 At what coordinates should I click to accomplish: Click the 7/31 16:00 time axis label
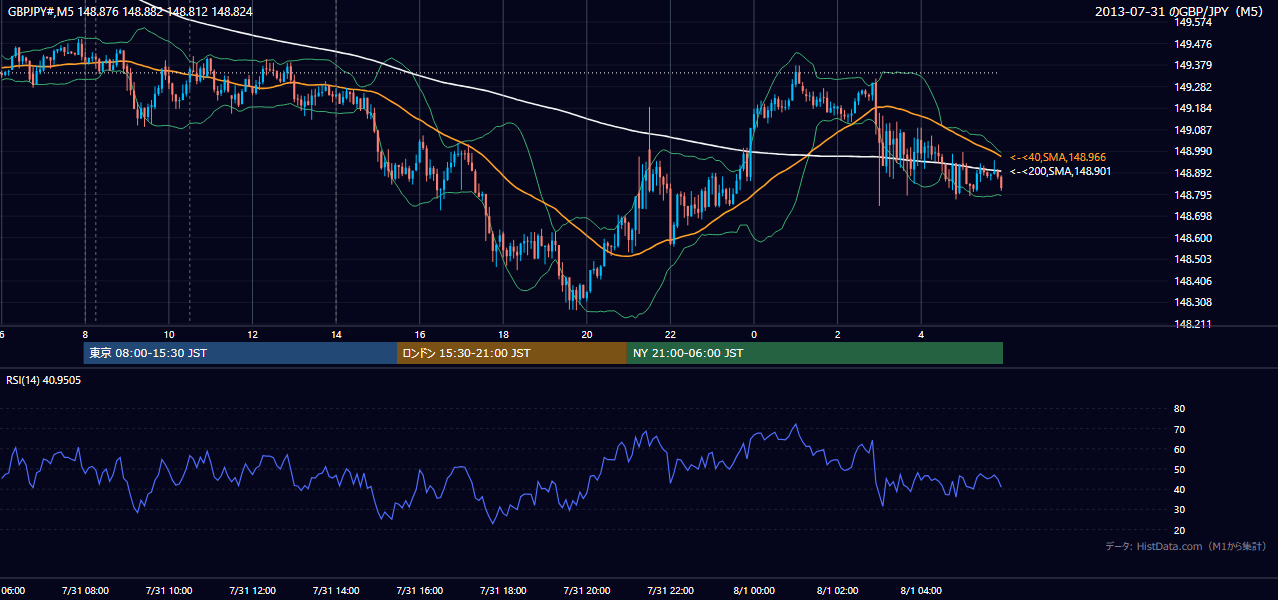[420, 590]
